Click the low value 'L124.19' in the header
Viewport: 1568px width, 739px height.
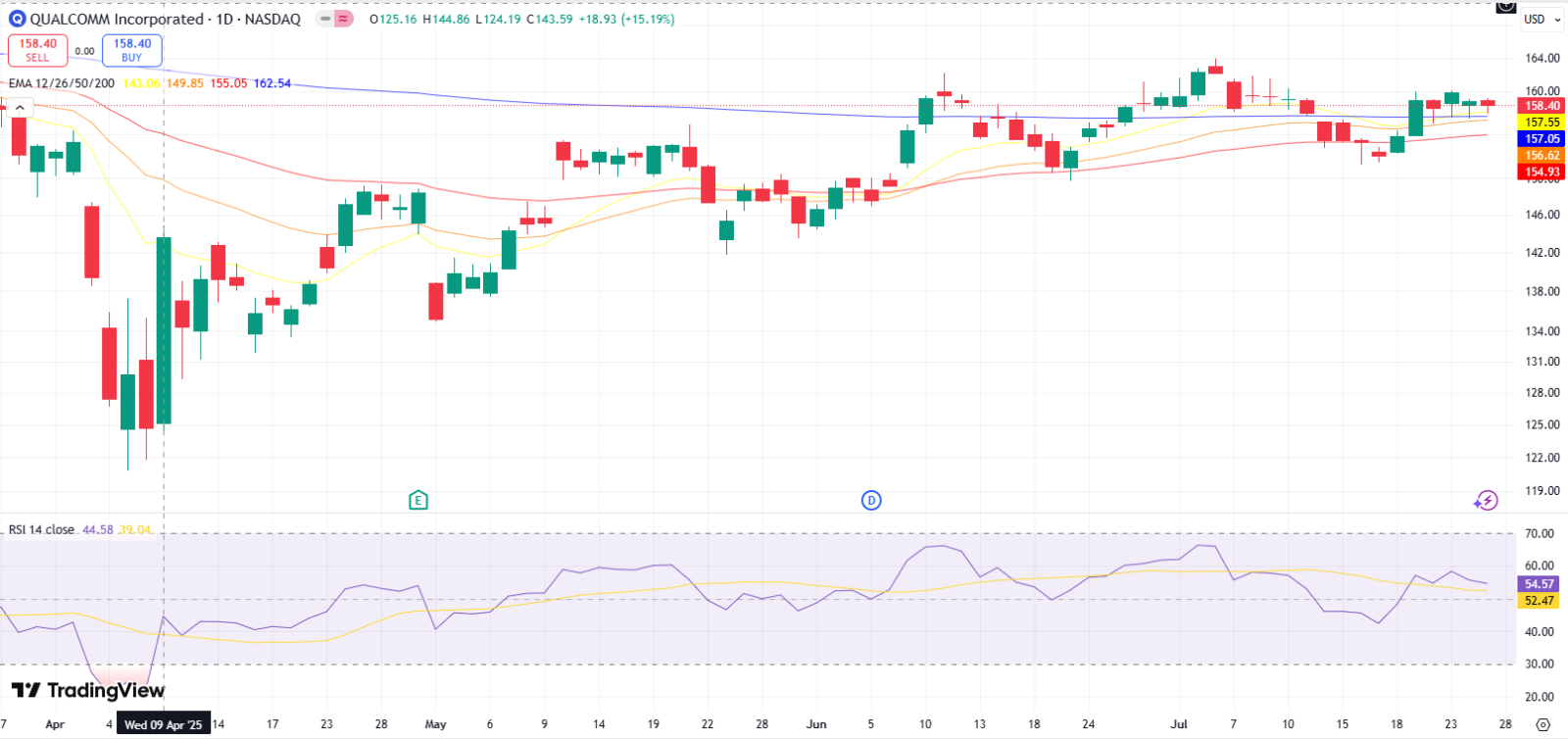click(x=499, y=20)
